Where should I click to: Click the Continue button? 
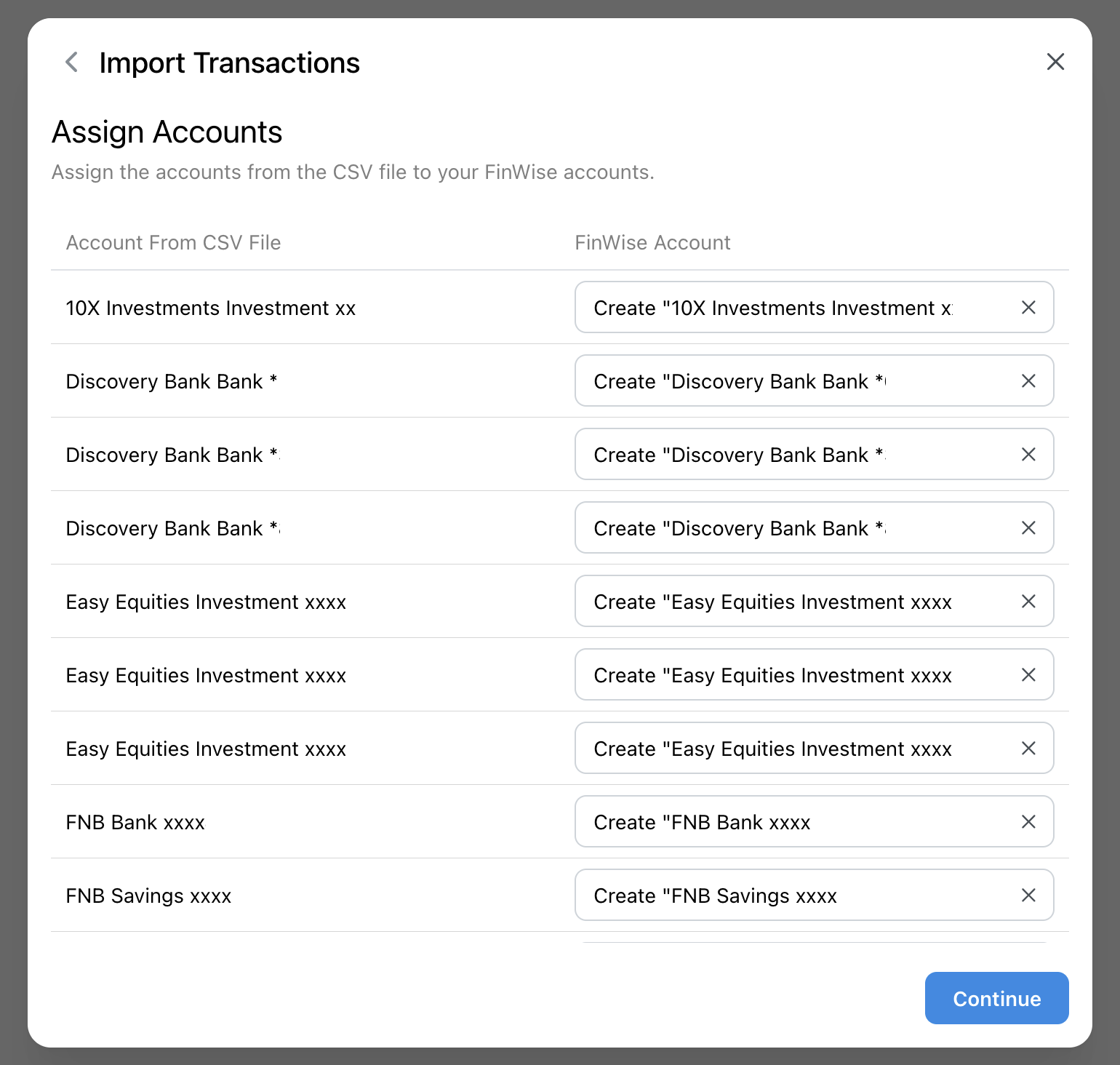pos(996,998)
